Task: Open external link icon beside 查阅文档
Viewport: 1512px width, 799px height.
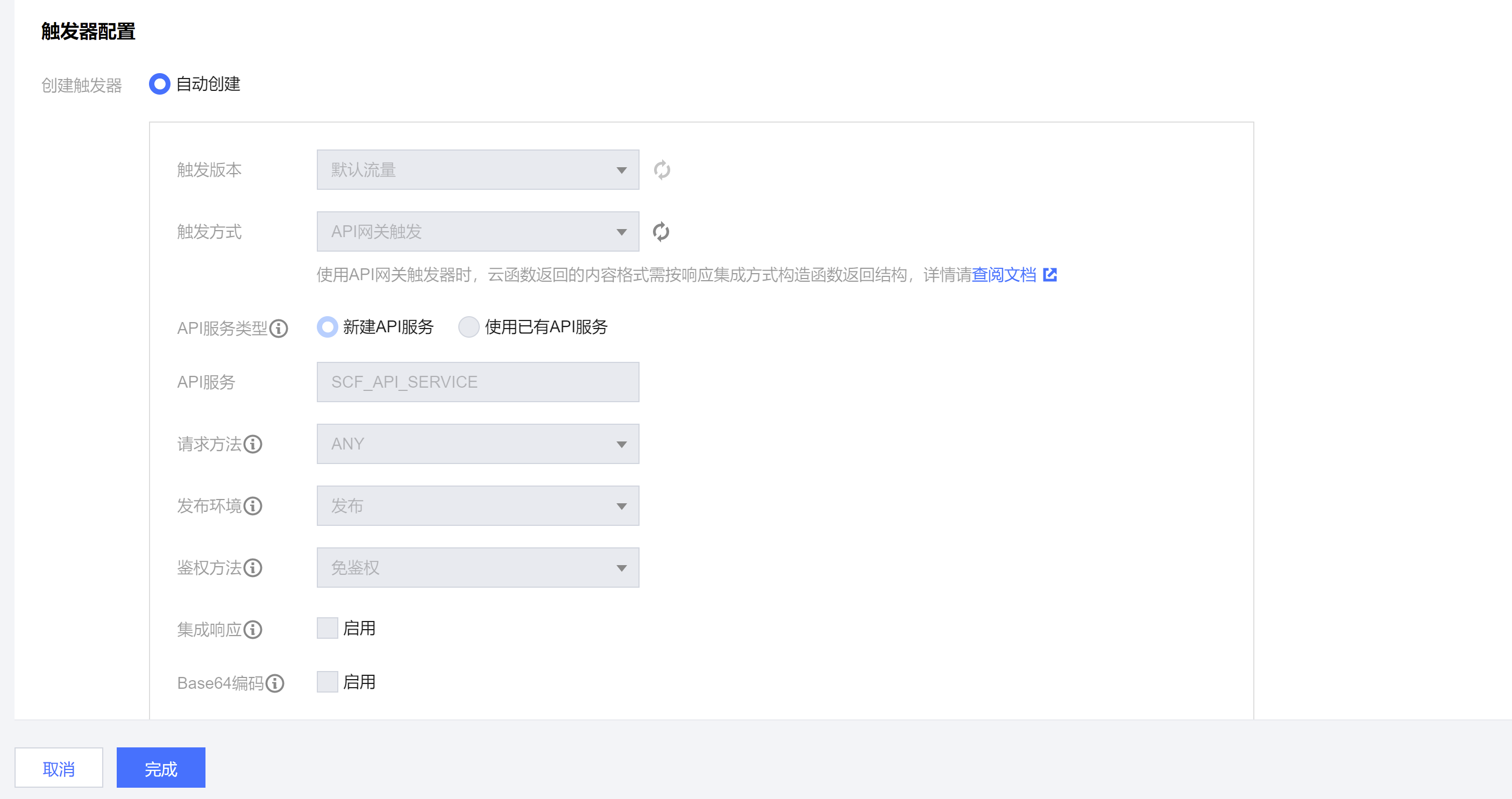Action: coord(1050,275)
